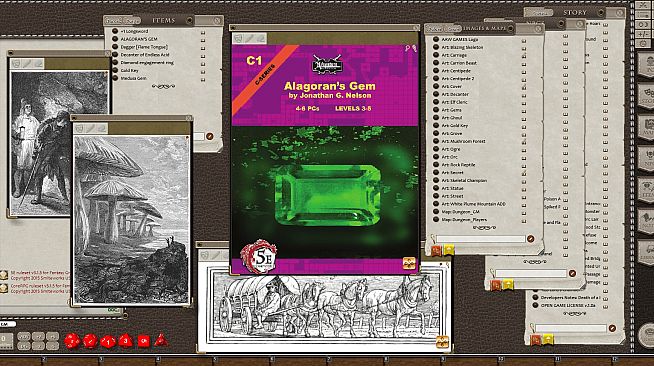Select Art: Skeletal Champion in Images list
654x366 pixels.
[464, 180]
